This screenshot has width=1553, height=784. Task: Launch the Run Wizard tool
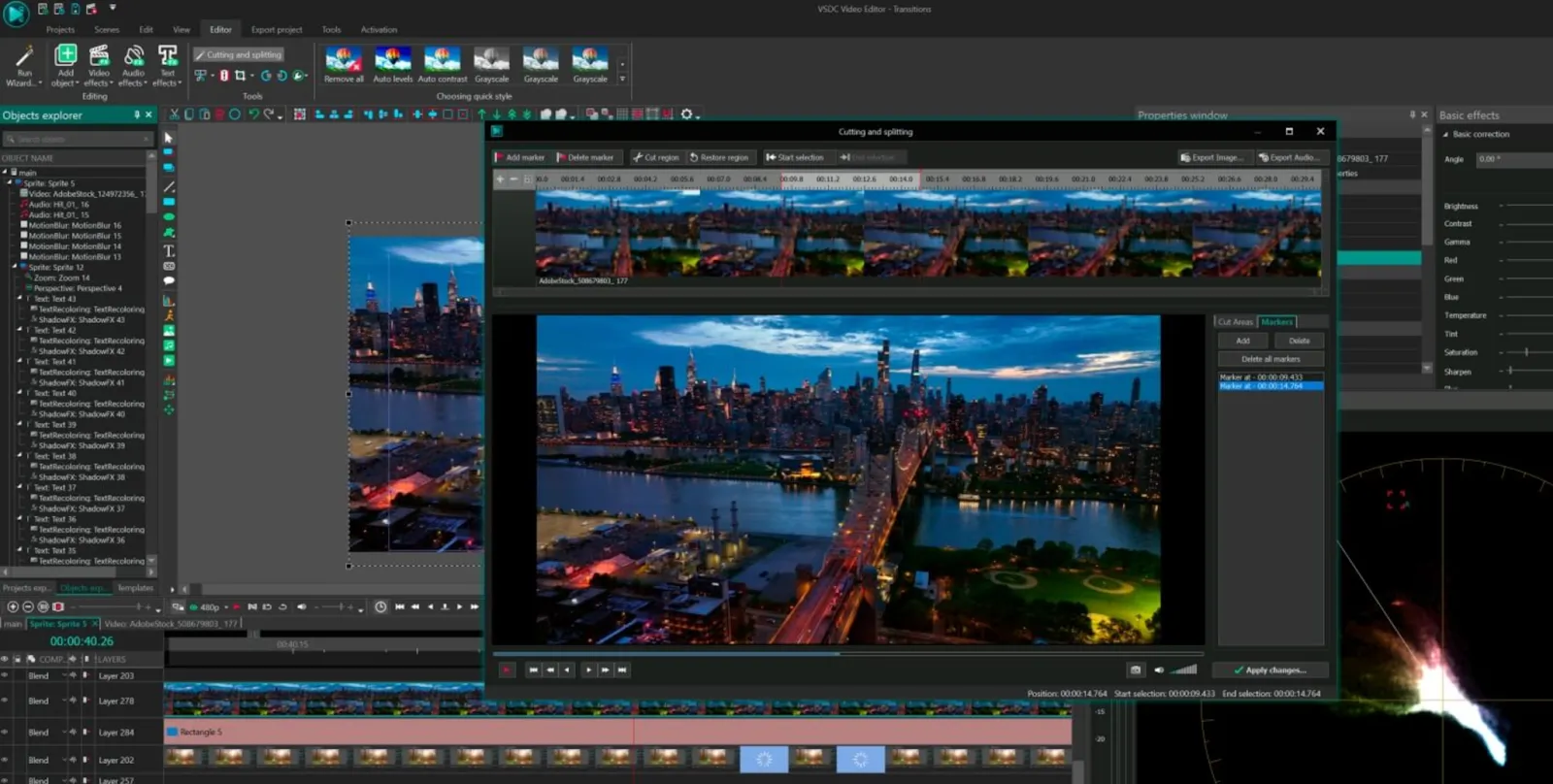(24, 65)
